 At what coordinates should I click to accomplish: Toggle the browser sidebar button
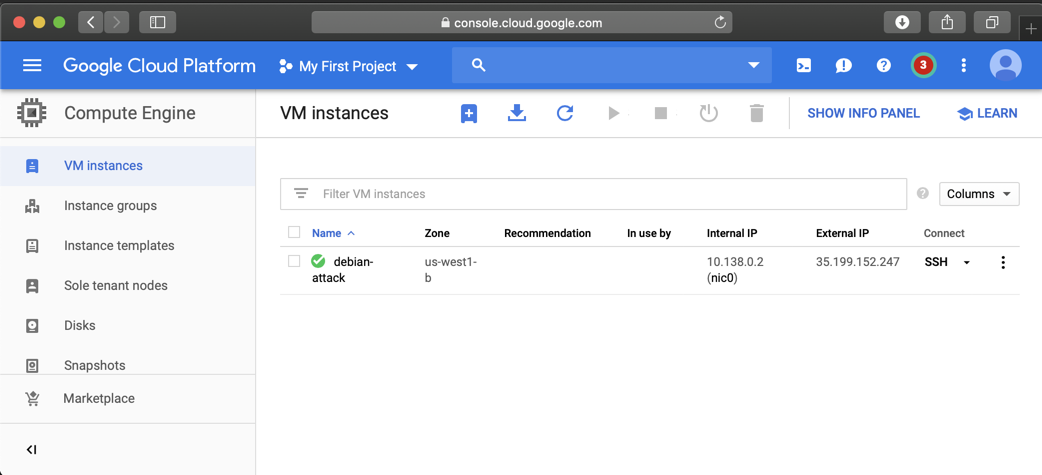click(x=158, y=22)
